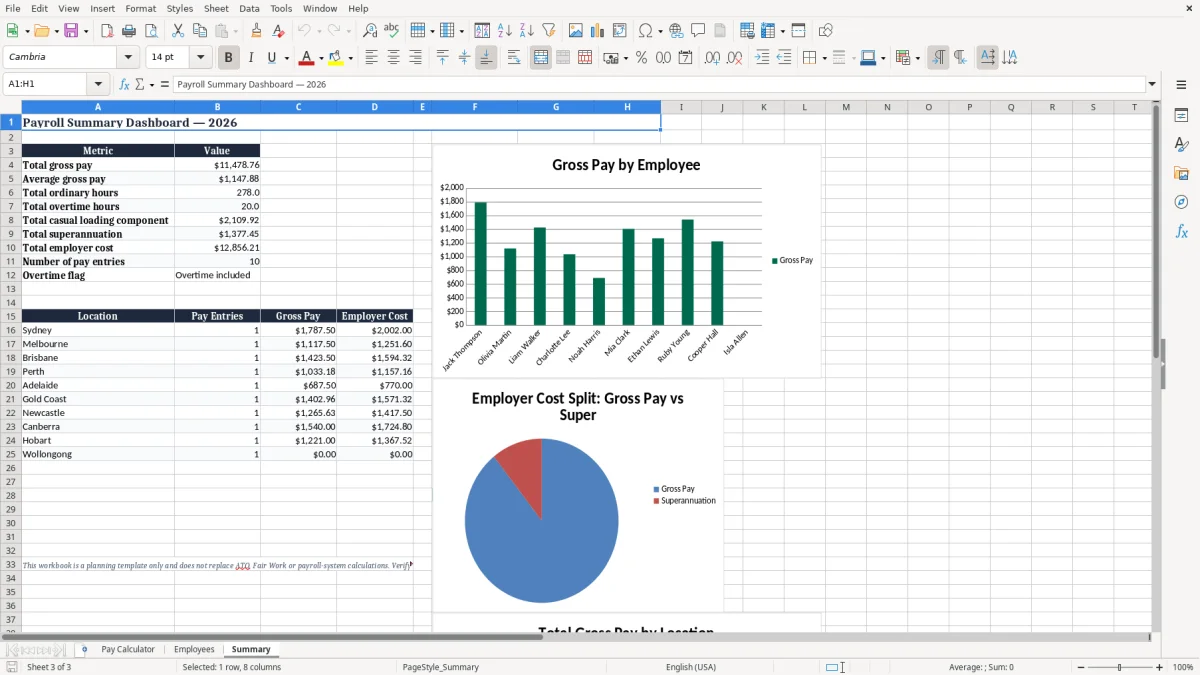Open the Borders dropdown arrow
1200x675 pixels.
(824, 58)
